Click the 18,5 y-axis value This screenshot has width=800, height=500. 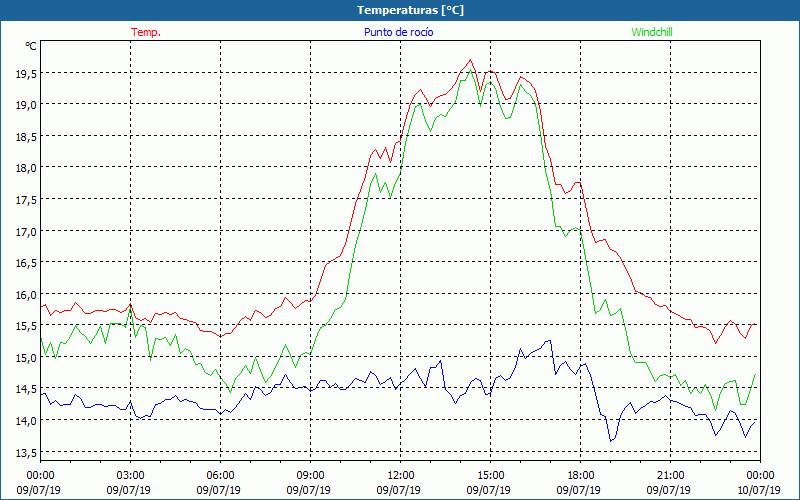26,137
